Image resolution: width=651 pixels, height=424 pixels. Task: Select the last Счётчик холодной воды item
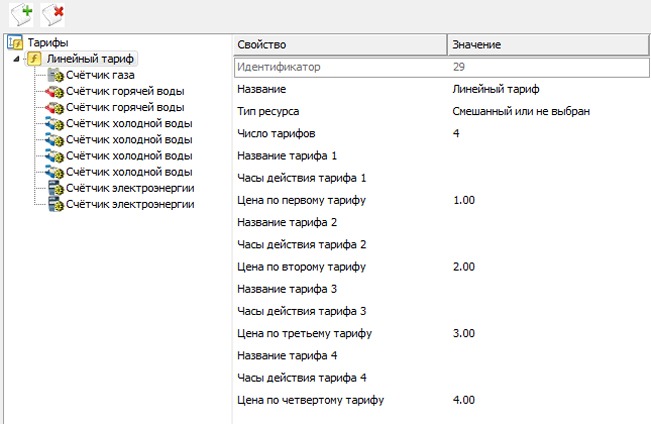tap(129, 172)
